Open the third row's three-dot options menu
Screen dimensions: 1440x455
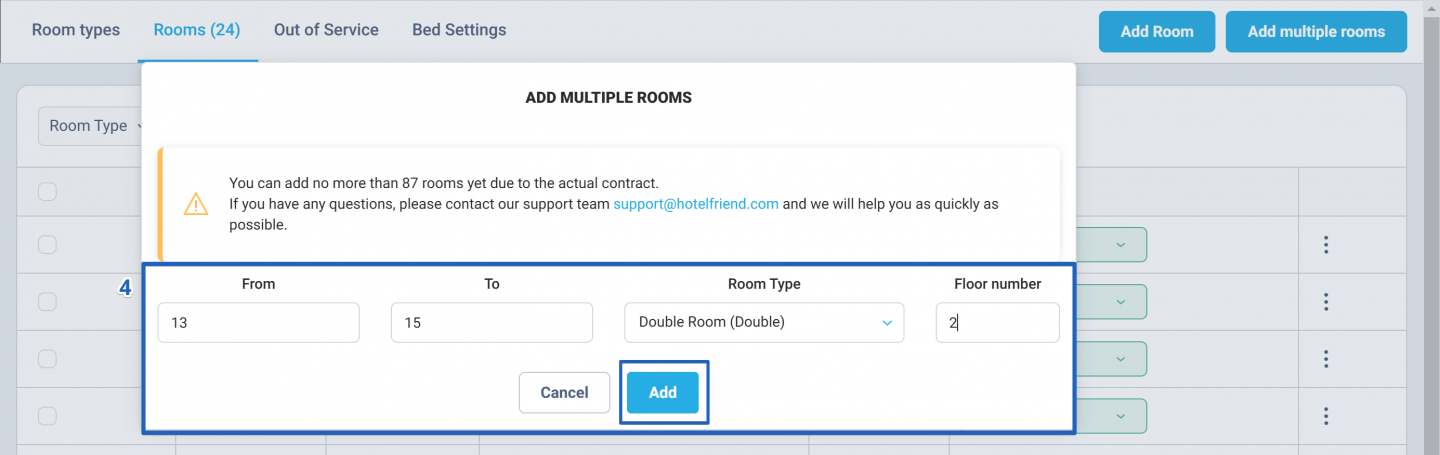1326,358
